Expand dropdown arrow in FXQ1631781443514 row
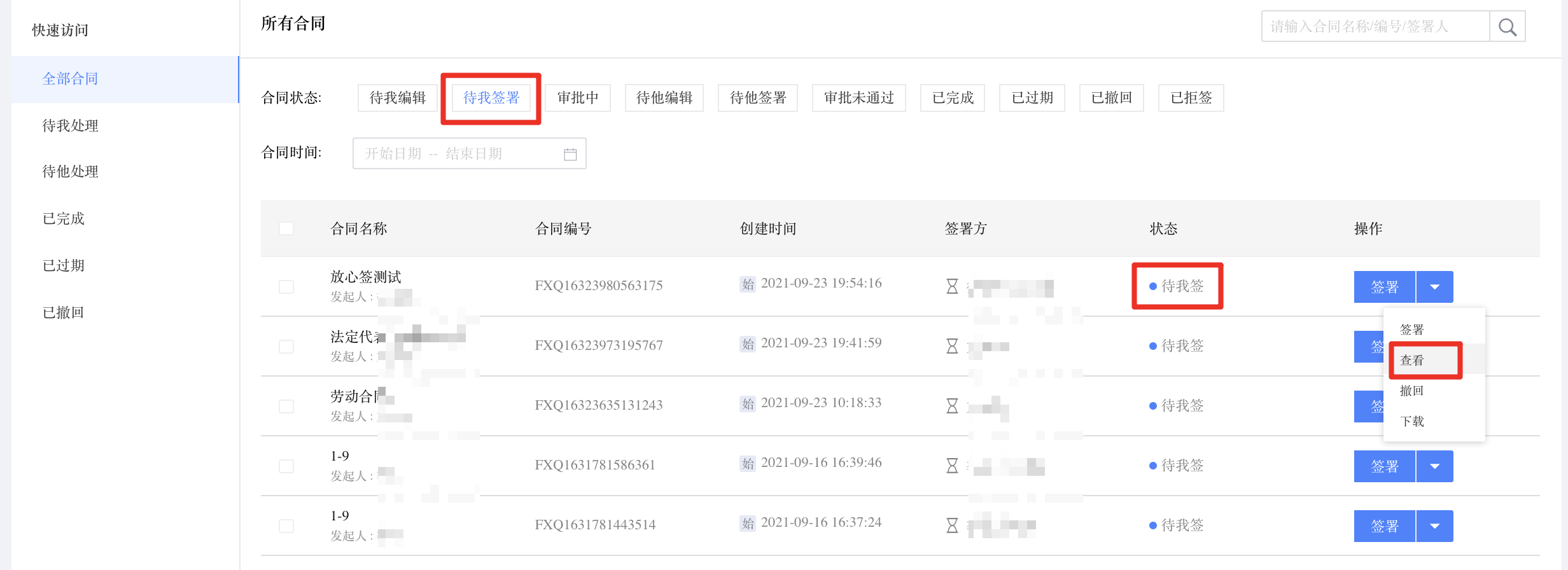 click(1435, 526)
